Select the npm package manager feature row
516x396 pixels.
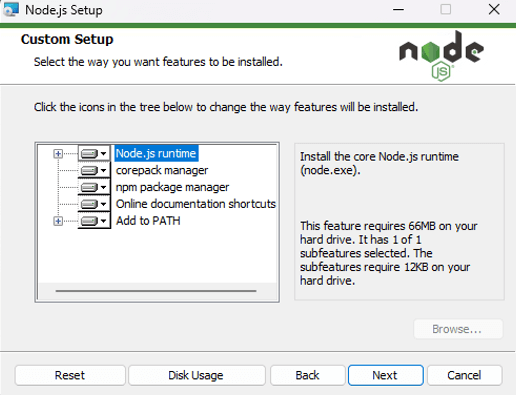point(172,187)
